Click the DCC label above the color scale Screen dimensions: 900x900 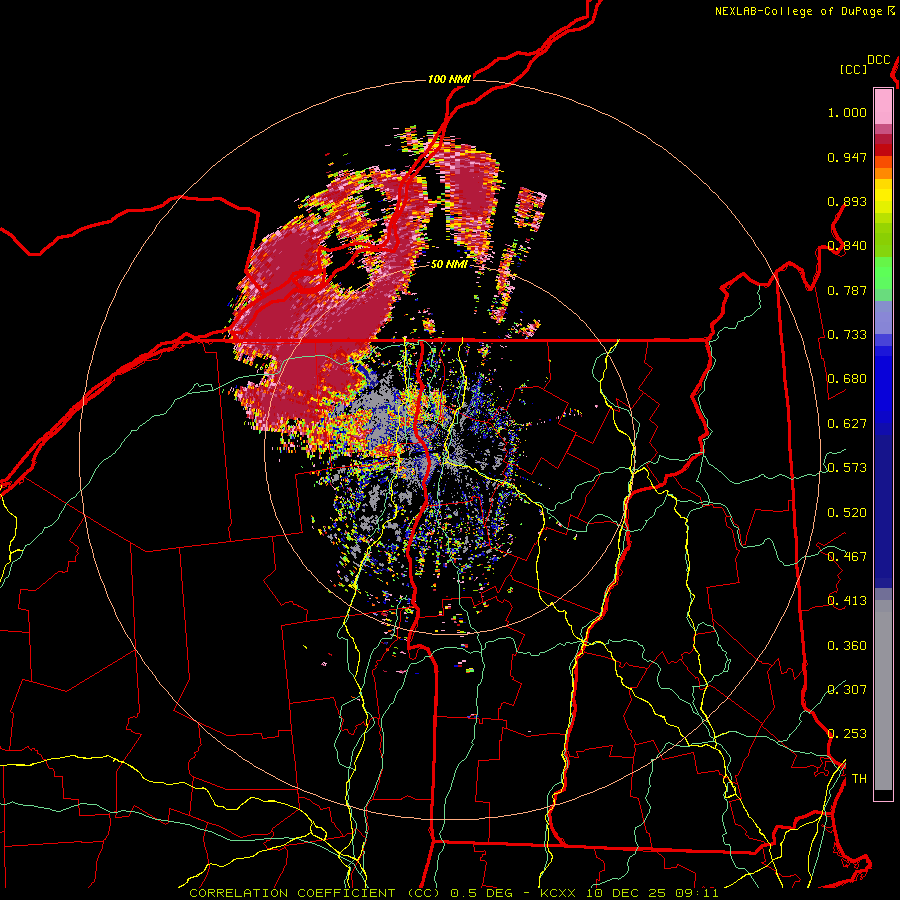pyautogui.click(x=878, y=60)
